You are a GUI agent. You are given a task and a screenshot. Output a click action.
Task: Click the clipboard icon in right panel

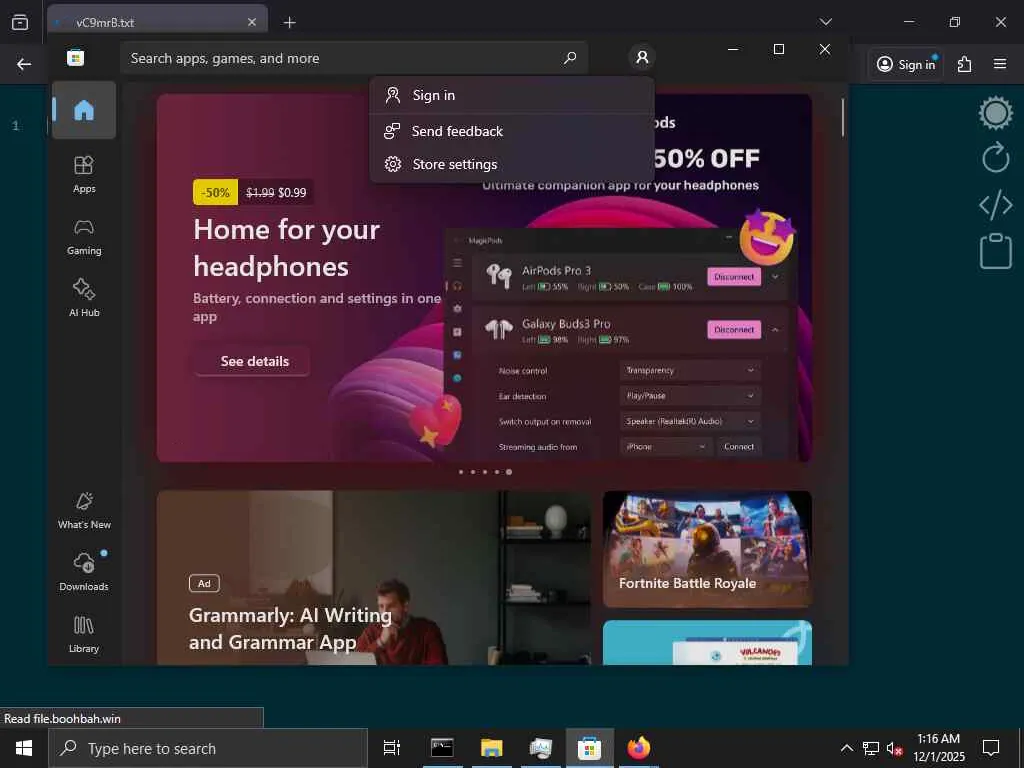[x=995, y=251]
